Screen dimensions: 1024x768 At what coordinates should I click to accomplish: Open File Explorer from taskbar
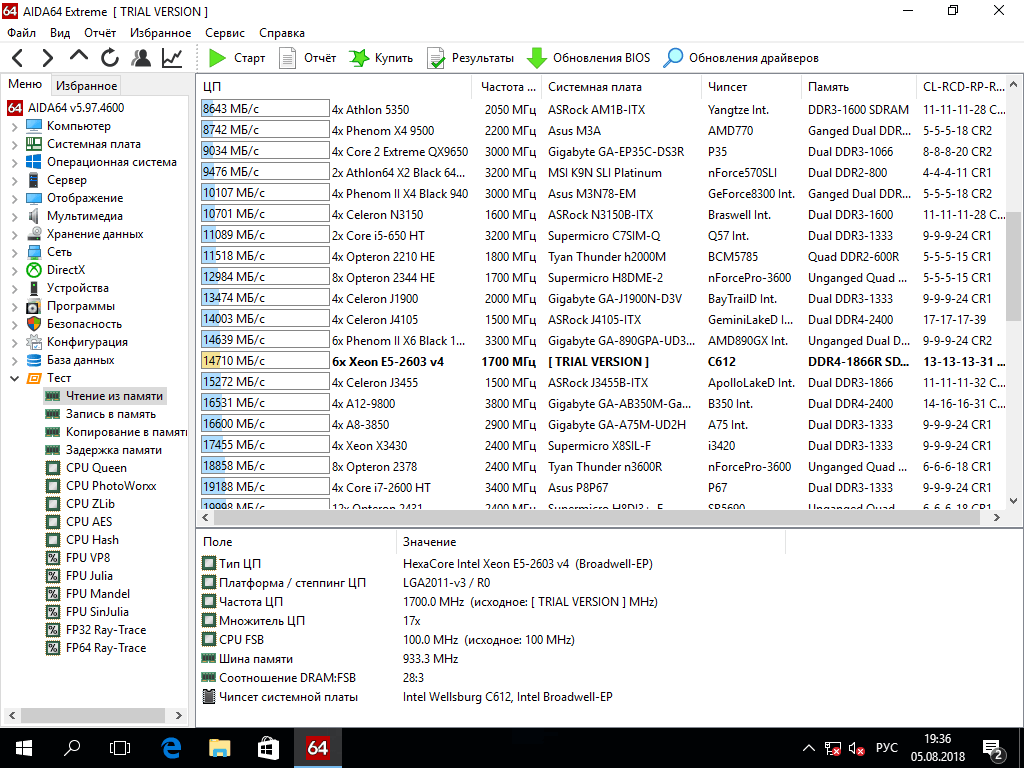click(x=219, y=748)
